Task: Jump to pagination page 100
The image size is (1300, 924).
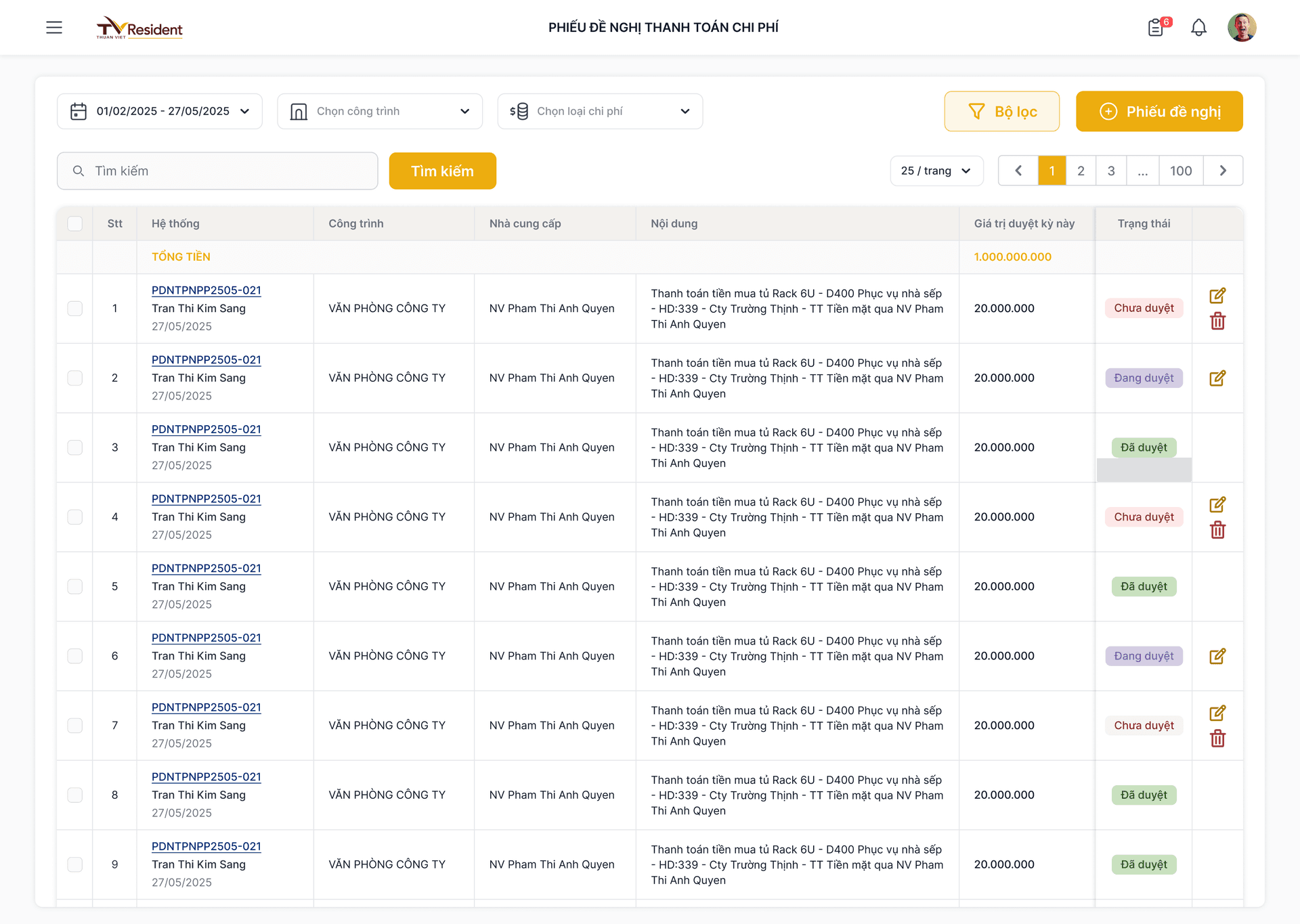Action: tap(1180, 171)
